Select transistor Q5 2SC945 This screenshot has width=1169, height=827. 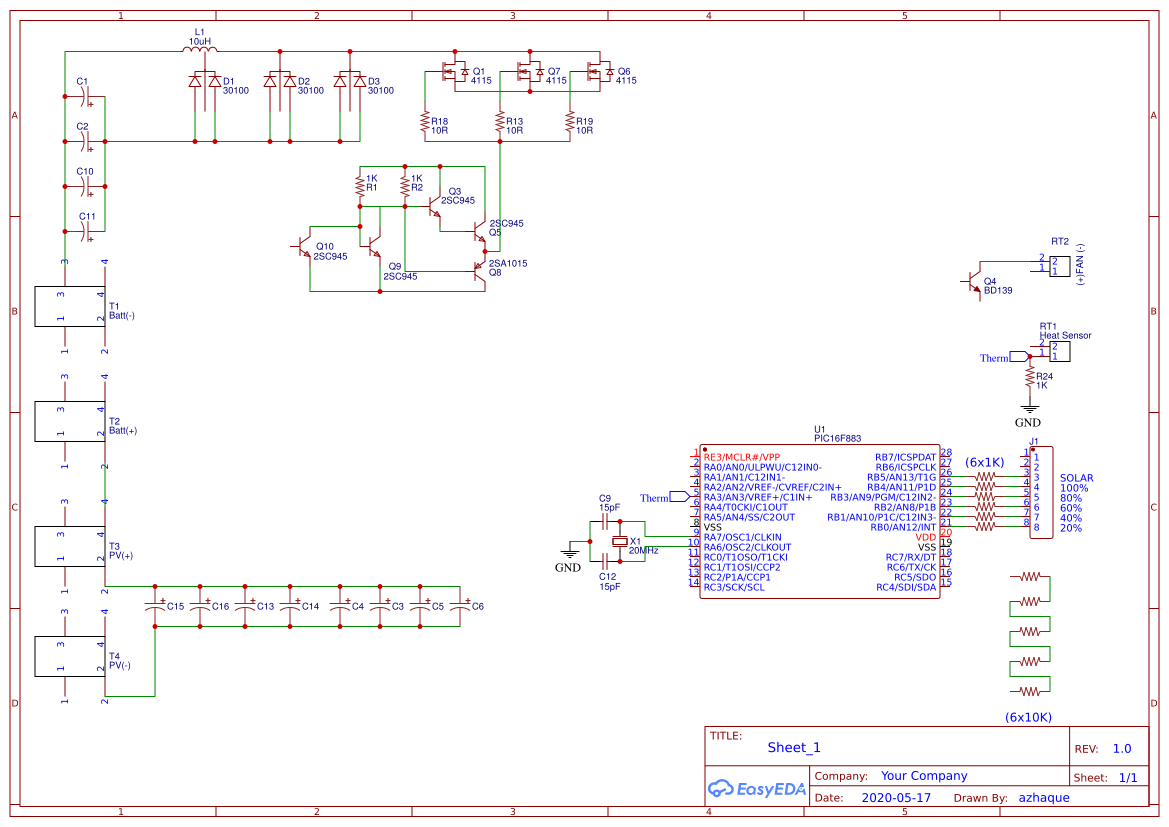point(479,233)
